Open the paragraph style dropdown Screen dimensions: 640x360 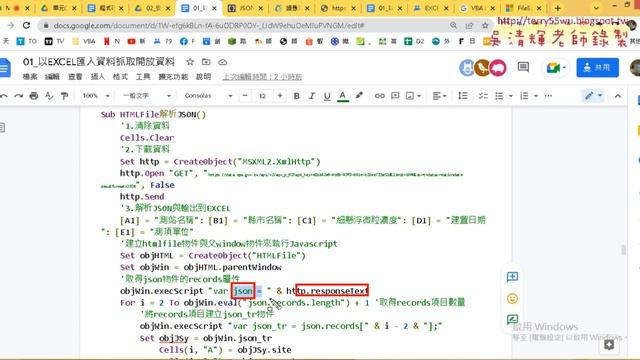147,96
